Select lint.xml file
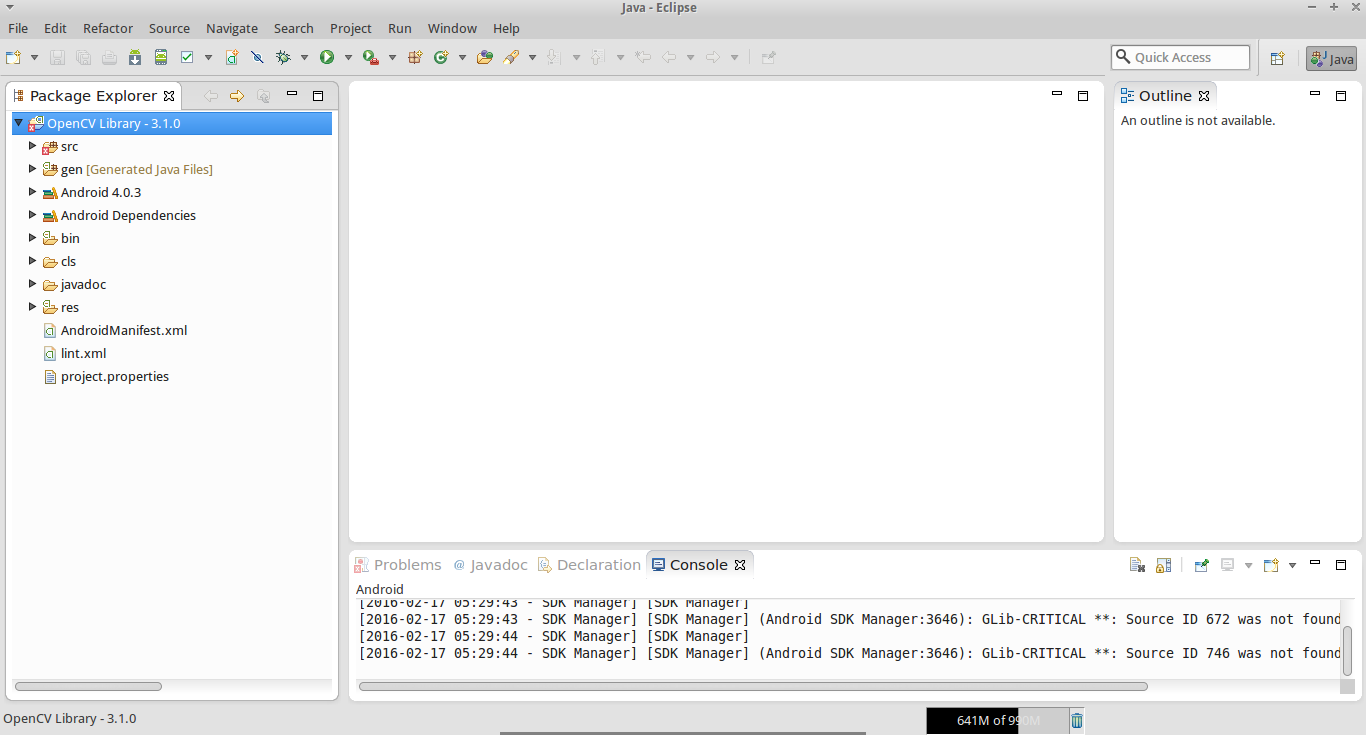Screen dimensions: 1366x735 (x=83, y=353)
